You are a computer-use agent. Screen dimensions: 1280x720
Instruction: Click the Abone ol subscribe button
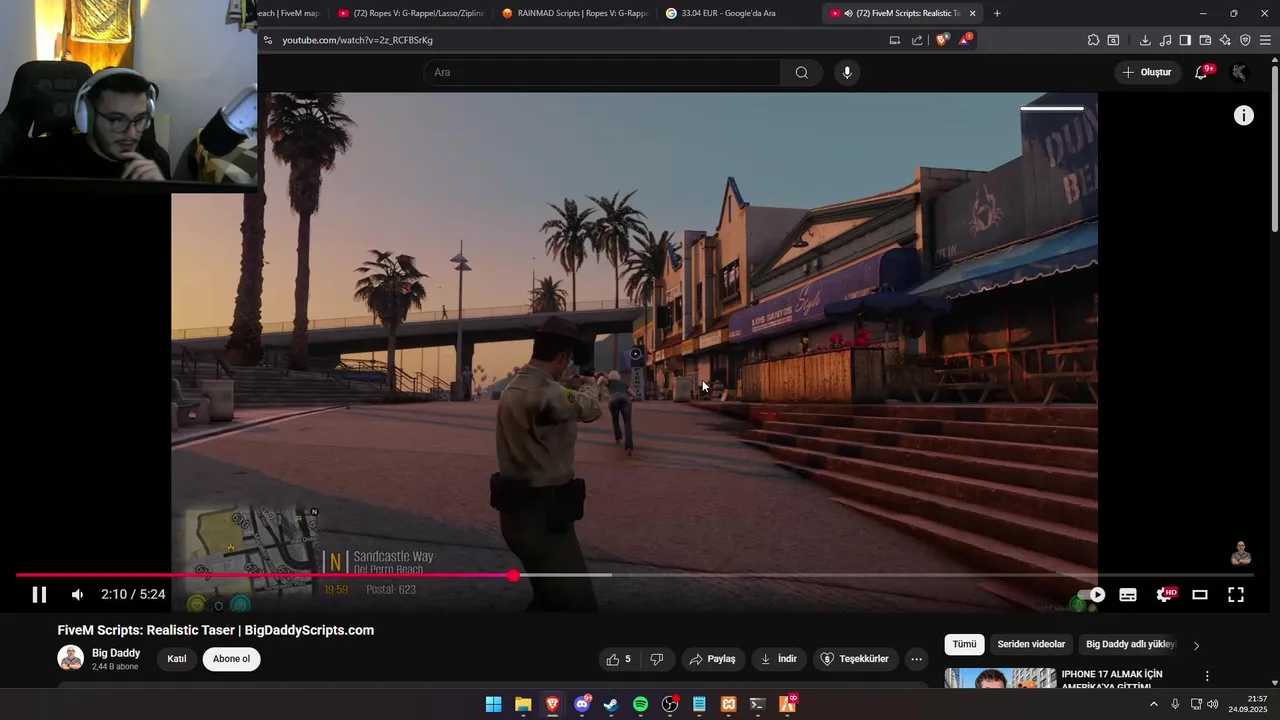click(231, 659)
